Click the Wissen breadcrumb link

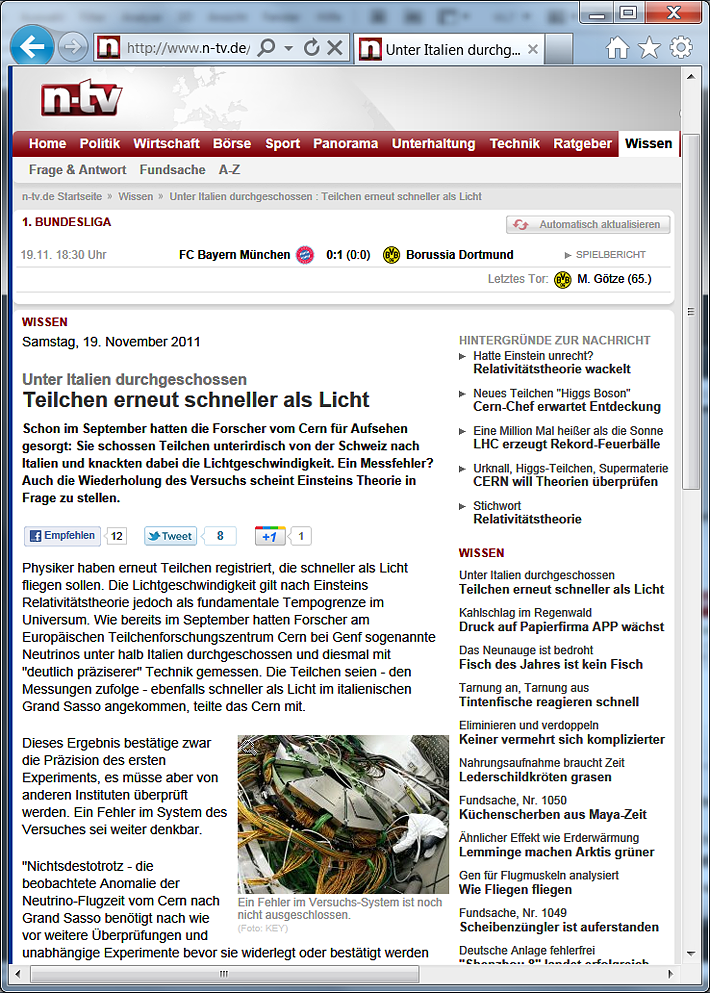click(136, 196)
